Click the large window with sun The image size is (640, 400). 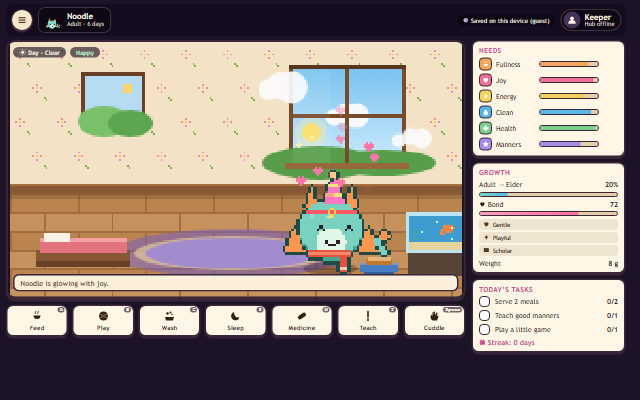(x=347, y=116)
